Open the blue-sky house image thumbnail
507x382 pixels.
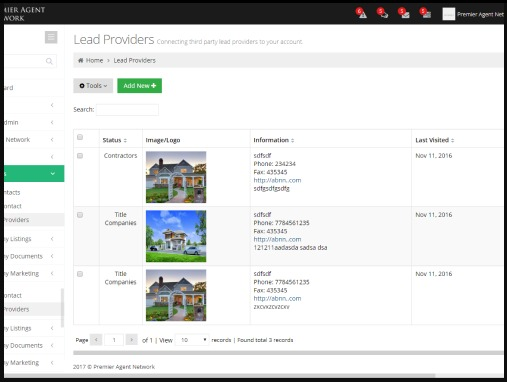point(176,236)
